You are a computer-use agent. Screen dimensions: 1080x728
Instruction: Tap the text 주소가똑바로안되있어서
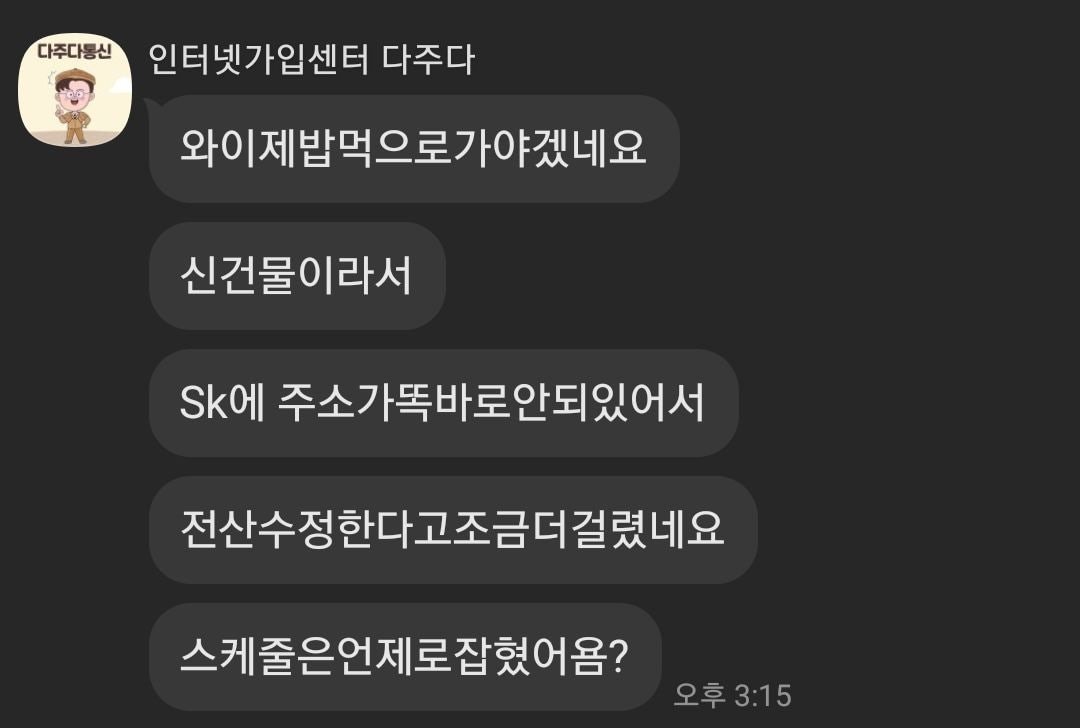tap(490, 402)
